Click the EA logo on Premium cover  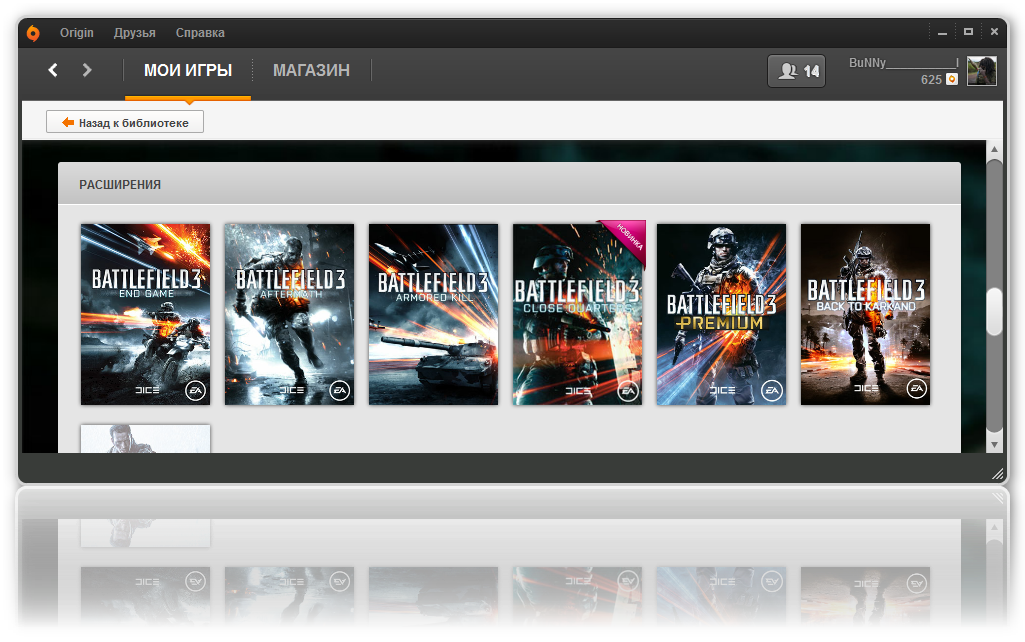click(772, 390)
